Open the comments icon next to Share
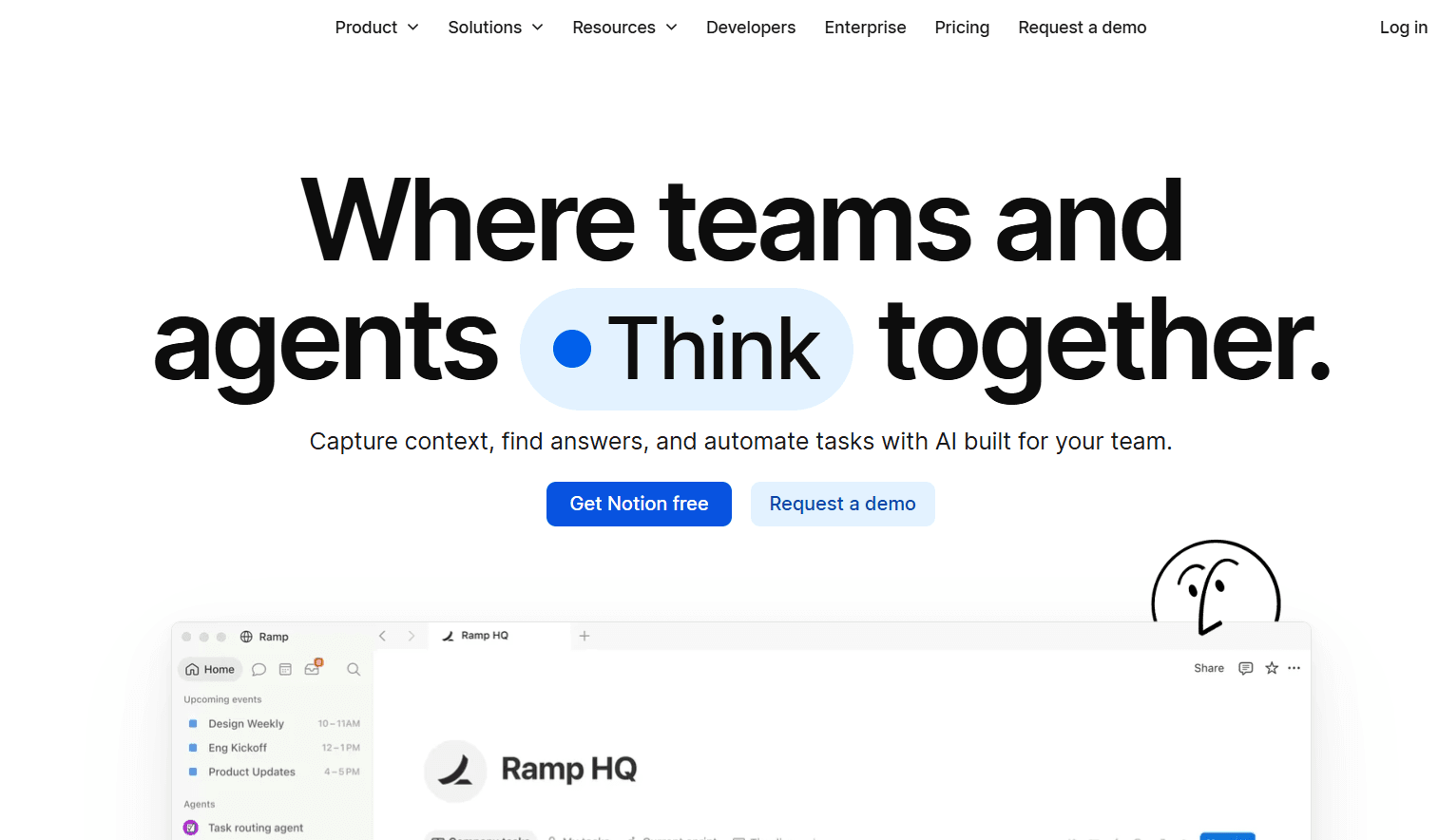1438x840 pixels. [x=1246, y=668]
